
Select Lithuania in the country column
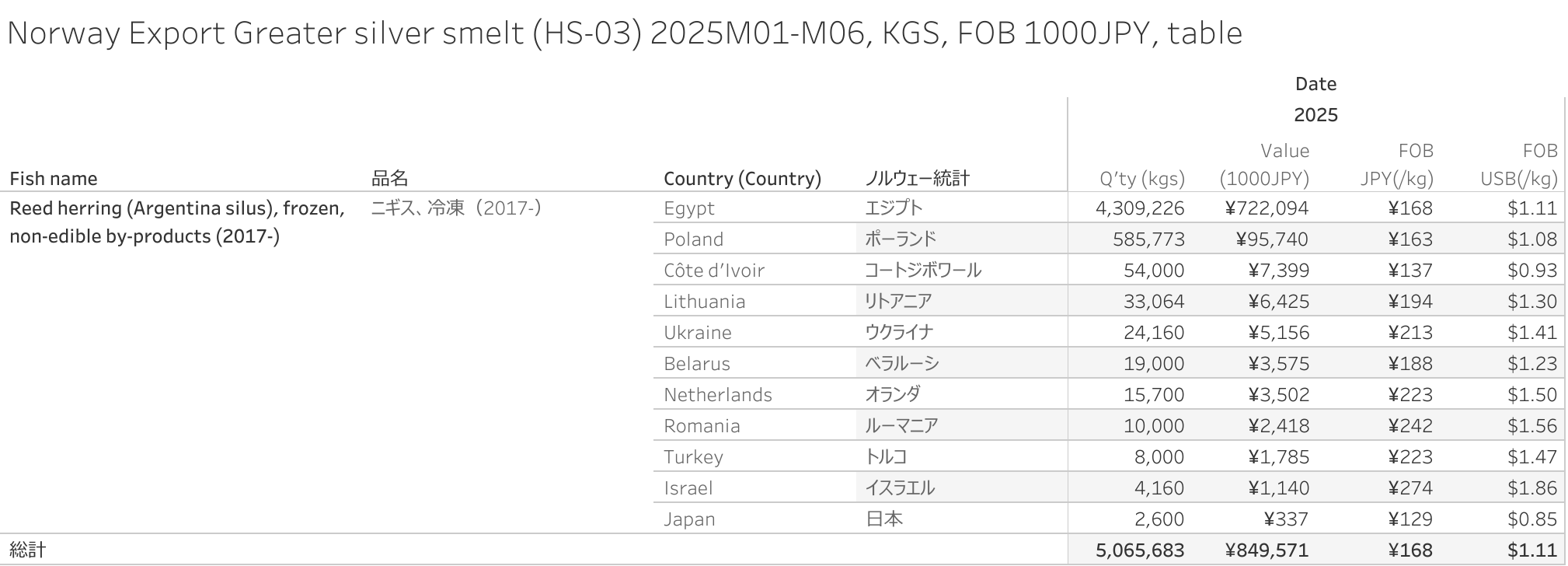click(705, 302)
